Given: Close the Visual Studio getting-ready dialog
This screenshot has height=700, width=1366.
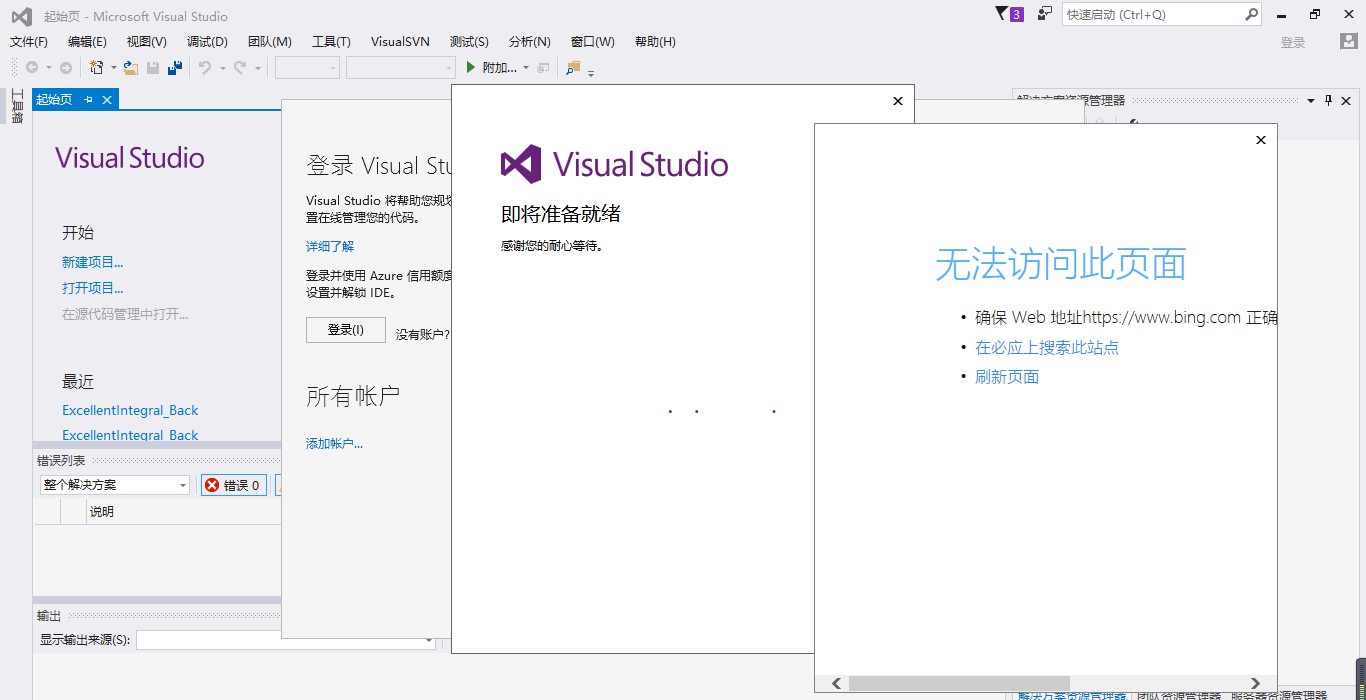Looking at the screenshot, I should (x=897, y=101).
